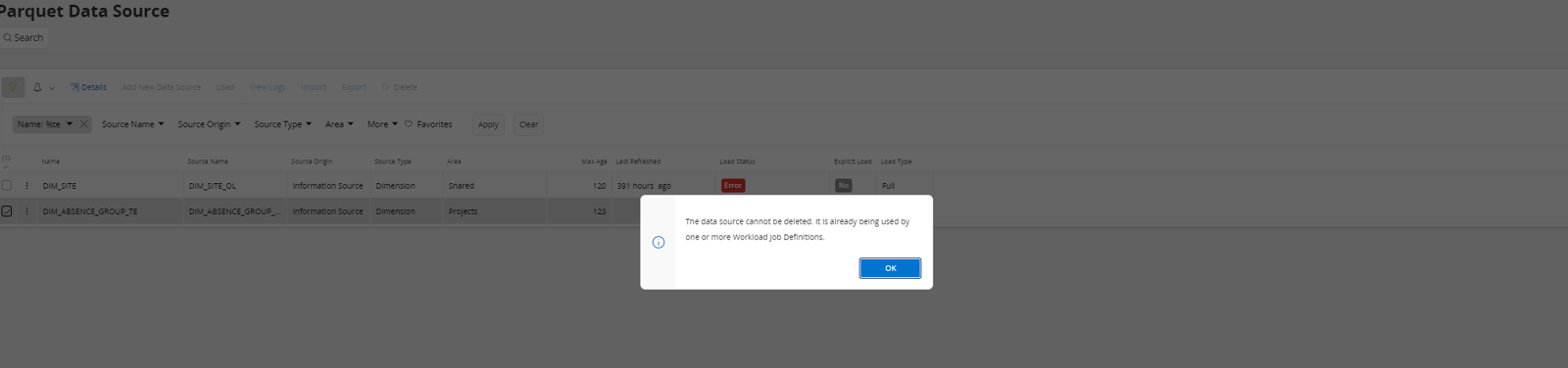The height and width of the screenshot is (368, 1568).
Task: Check the DIM_SITE row checkbox
Action: (7, 185)
